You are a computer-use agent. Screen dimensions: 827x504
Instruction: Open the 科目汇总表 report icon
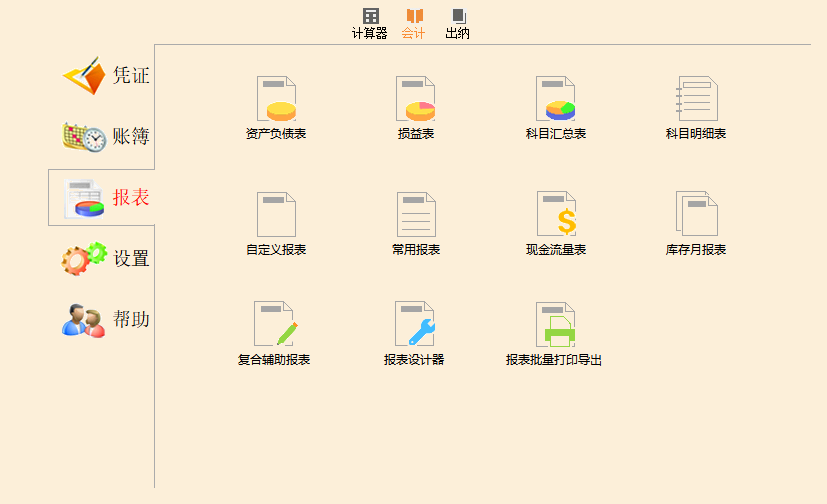pyautogui.click(x=555, y=99)
